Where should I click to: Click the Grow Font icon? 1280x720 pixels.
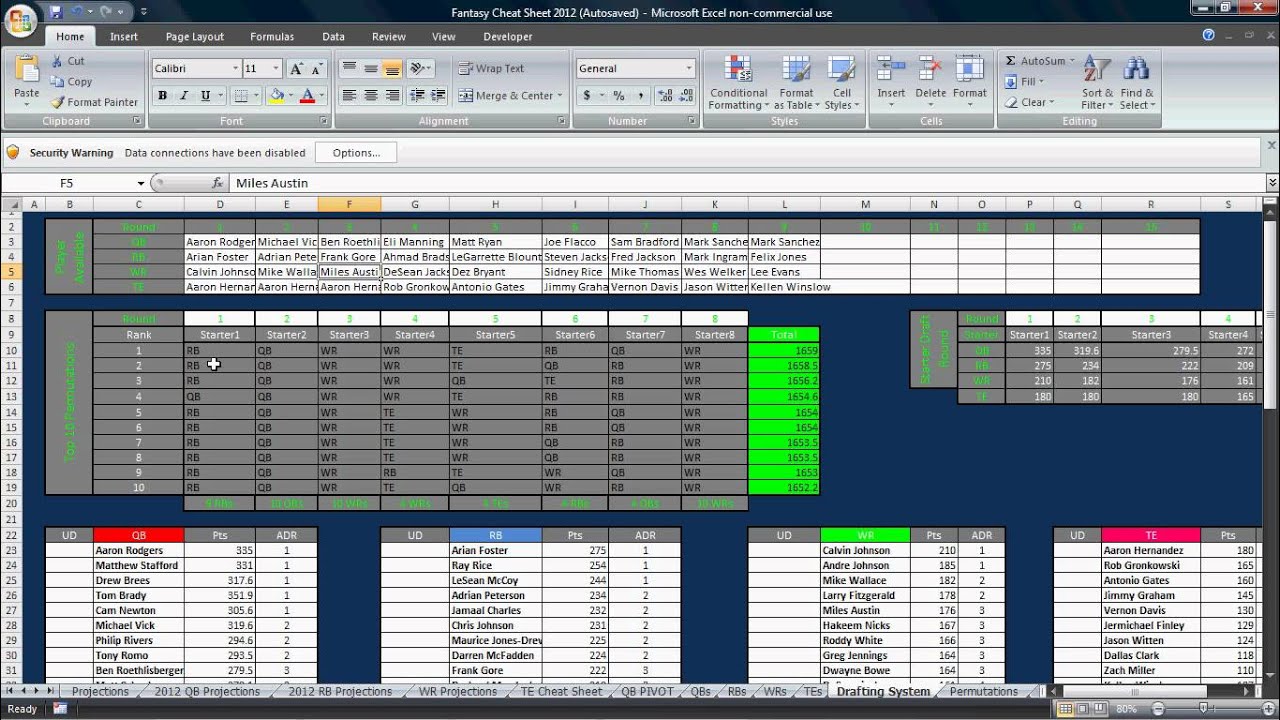coord(296,69)
